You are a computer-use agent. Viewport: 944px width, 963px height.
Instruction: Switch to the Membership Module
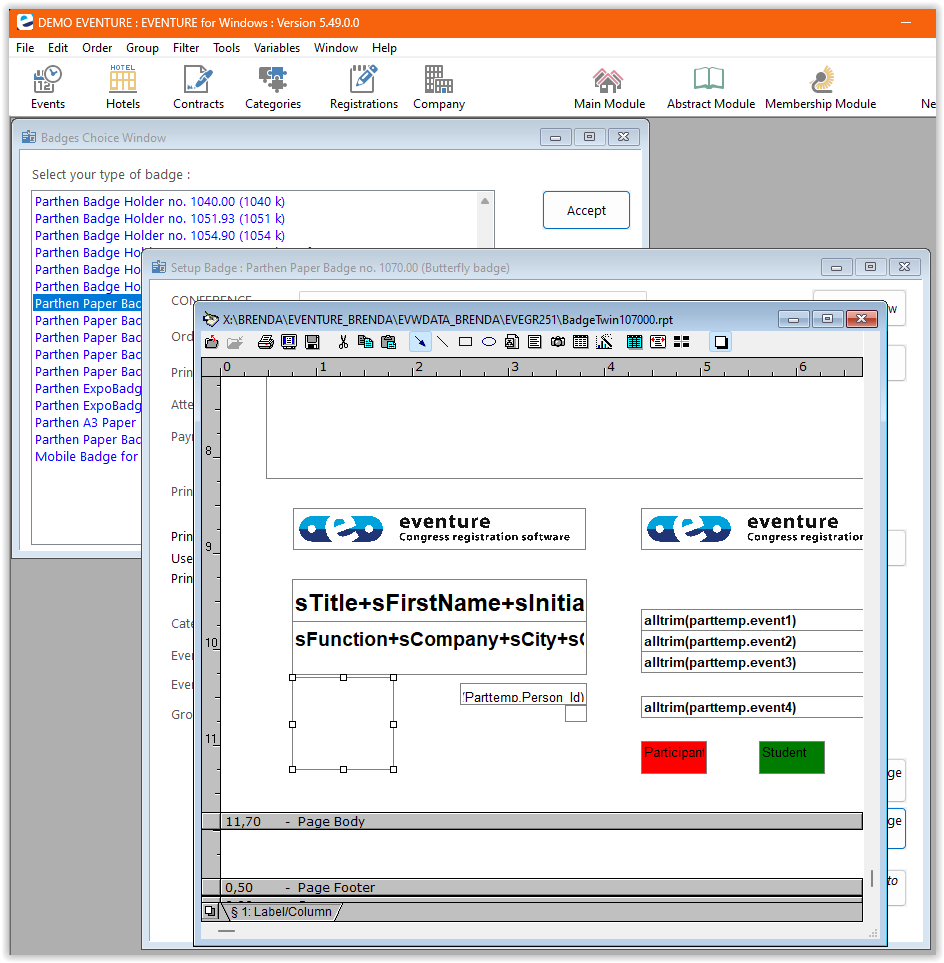point(821,87)
